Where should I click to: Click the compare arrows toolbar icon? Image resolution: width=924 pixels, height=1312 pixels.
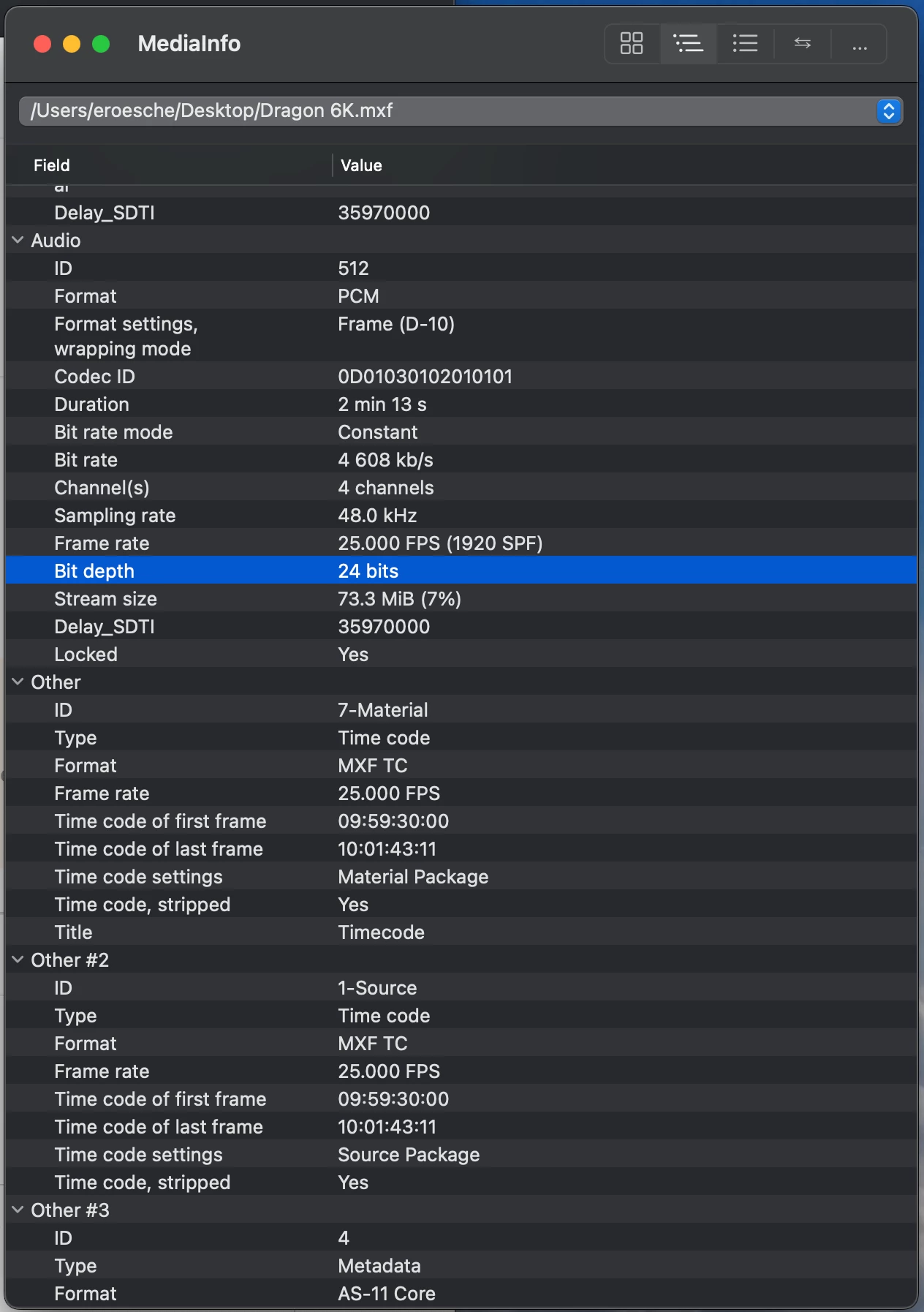click(x=802, y=44)
